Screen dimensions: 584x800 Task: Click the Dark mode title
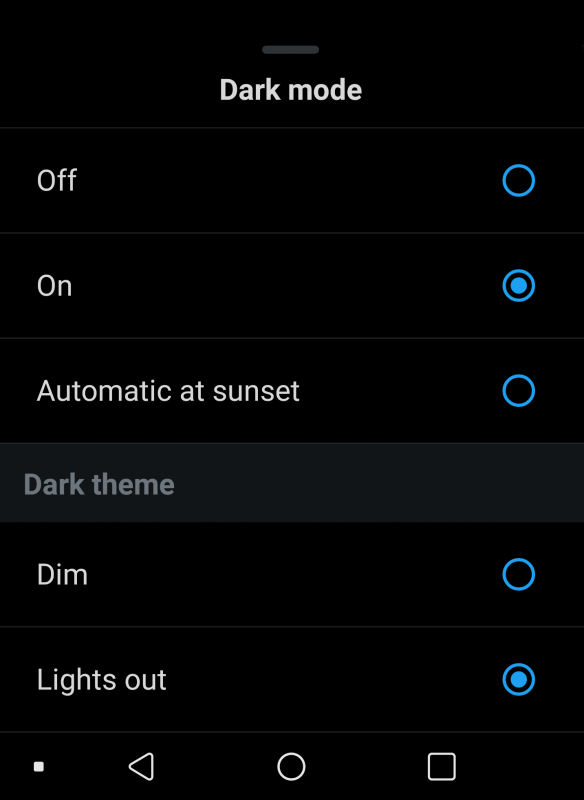pyautogui.click(x=291, y=90)
